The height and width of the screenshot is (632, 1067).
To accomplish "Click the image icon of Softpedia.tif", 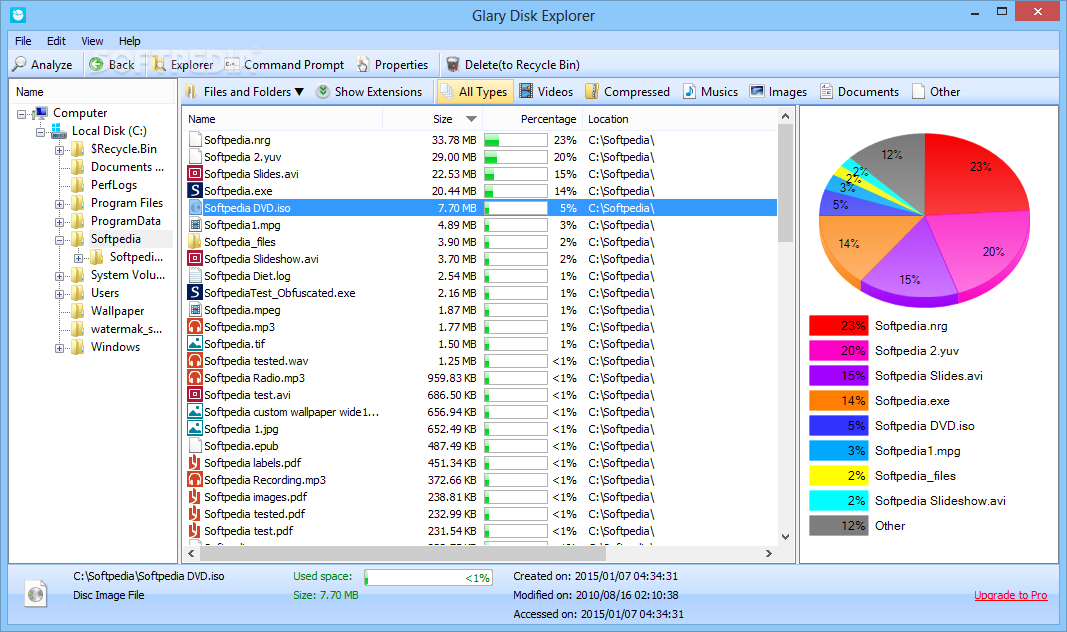I will pyautogui.click(x=195, y=344).
